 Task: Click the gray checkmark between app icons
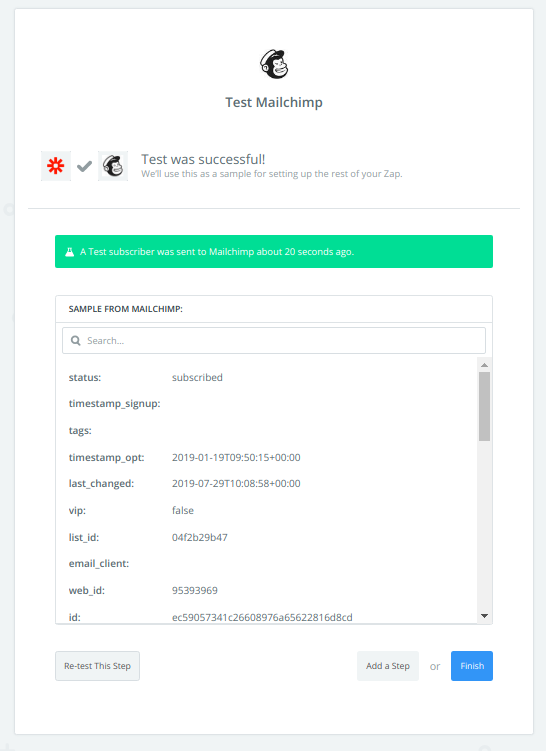click(x=84, y=166)
